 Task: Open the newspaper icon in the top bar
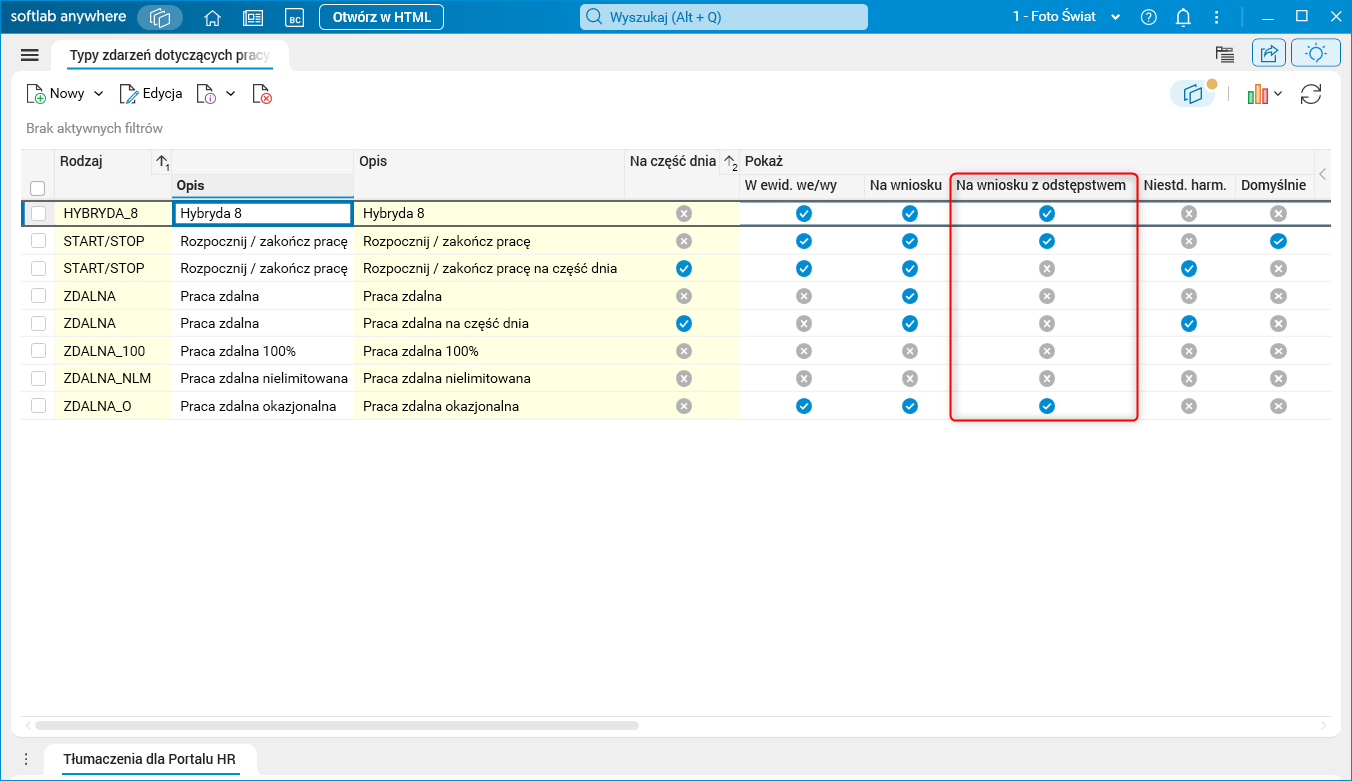[x=253, y=17]
